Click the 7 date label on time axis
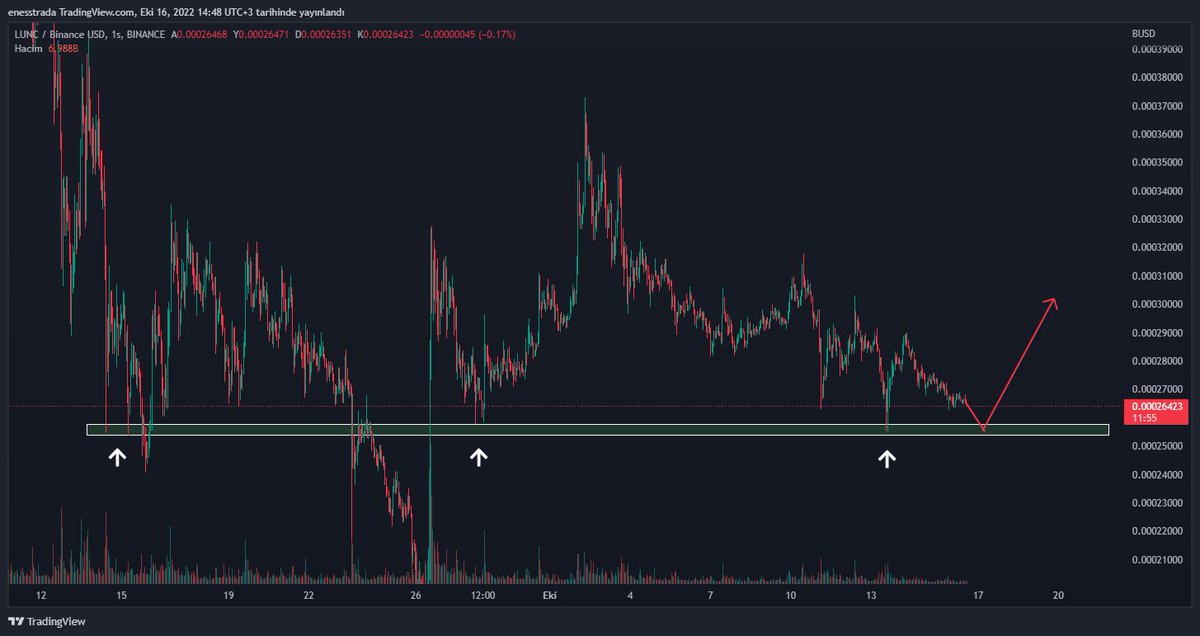 pyautogui.click(x=710, y=595)
